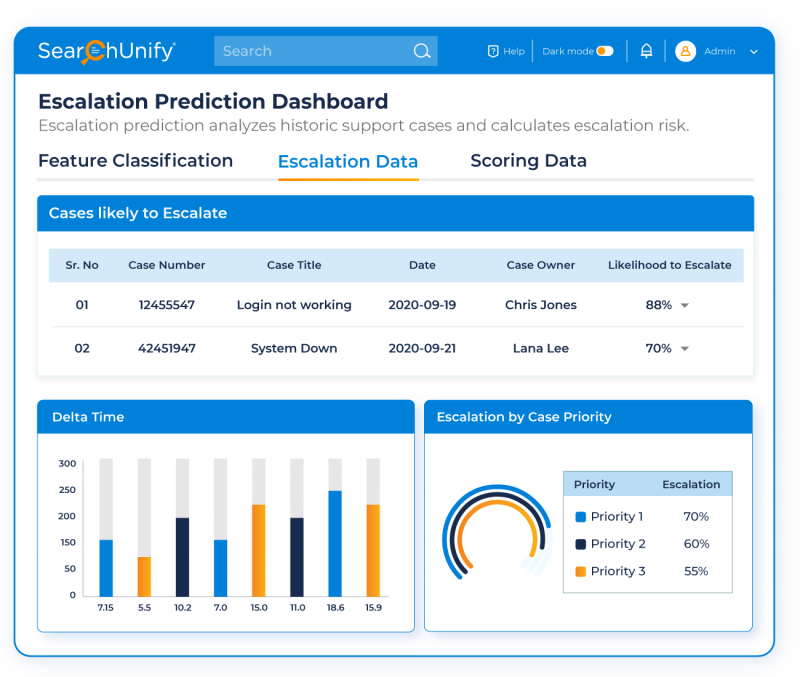
Task: Click the Sr. No column header
Action: [x=82, y=265]
